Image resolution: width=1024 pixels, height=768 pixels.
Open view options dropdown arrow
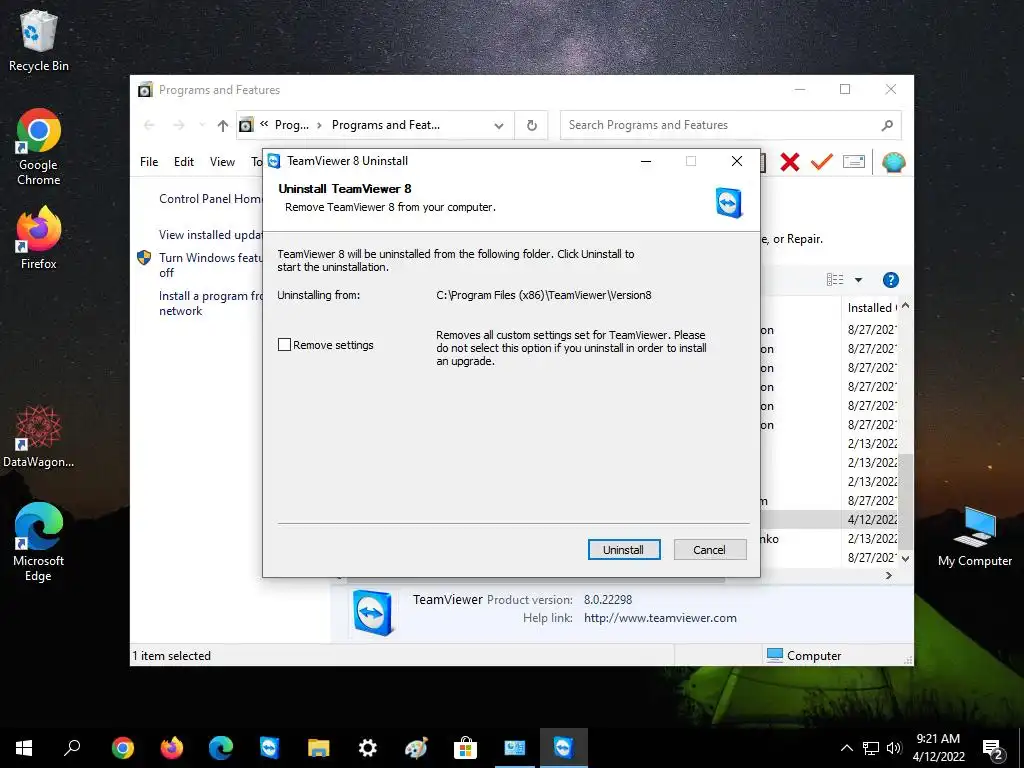pos(859,280)
